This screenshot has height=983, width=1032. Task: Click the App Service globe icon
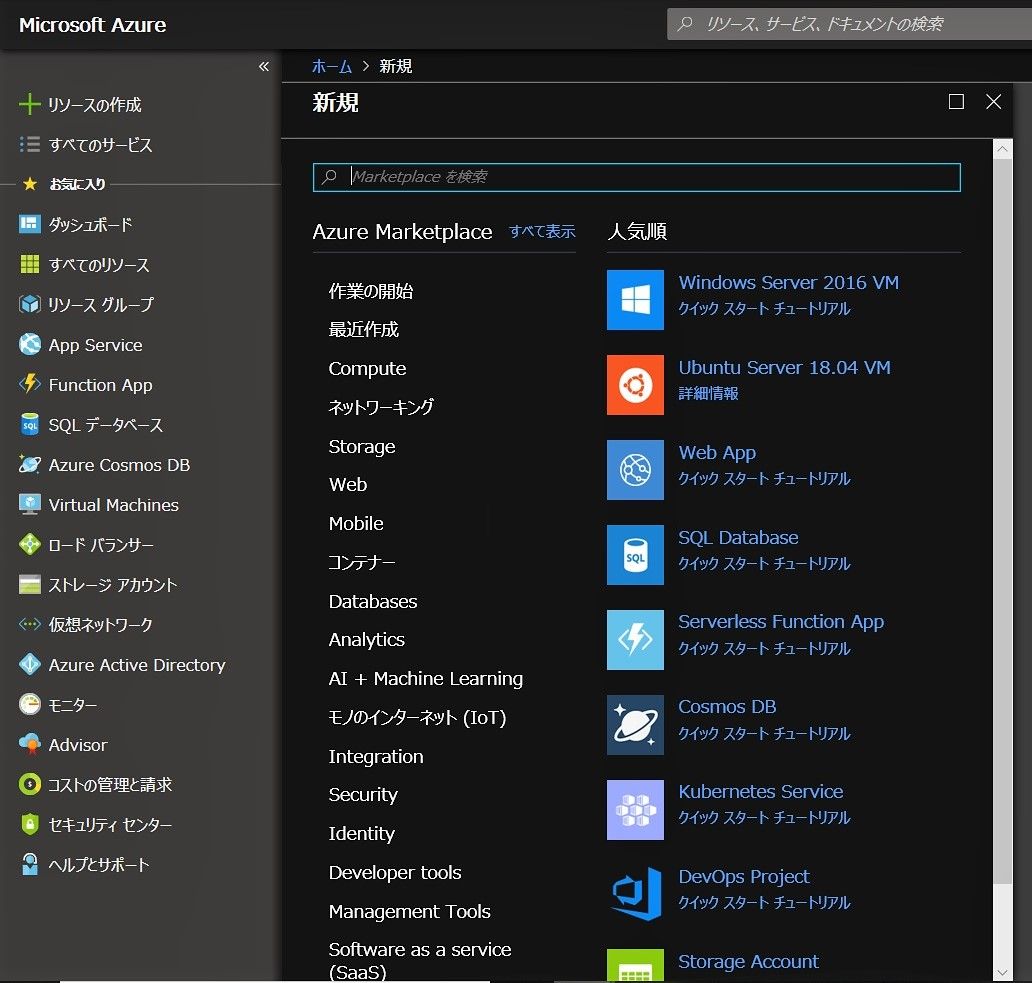pos(29,344)
